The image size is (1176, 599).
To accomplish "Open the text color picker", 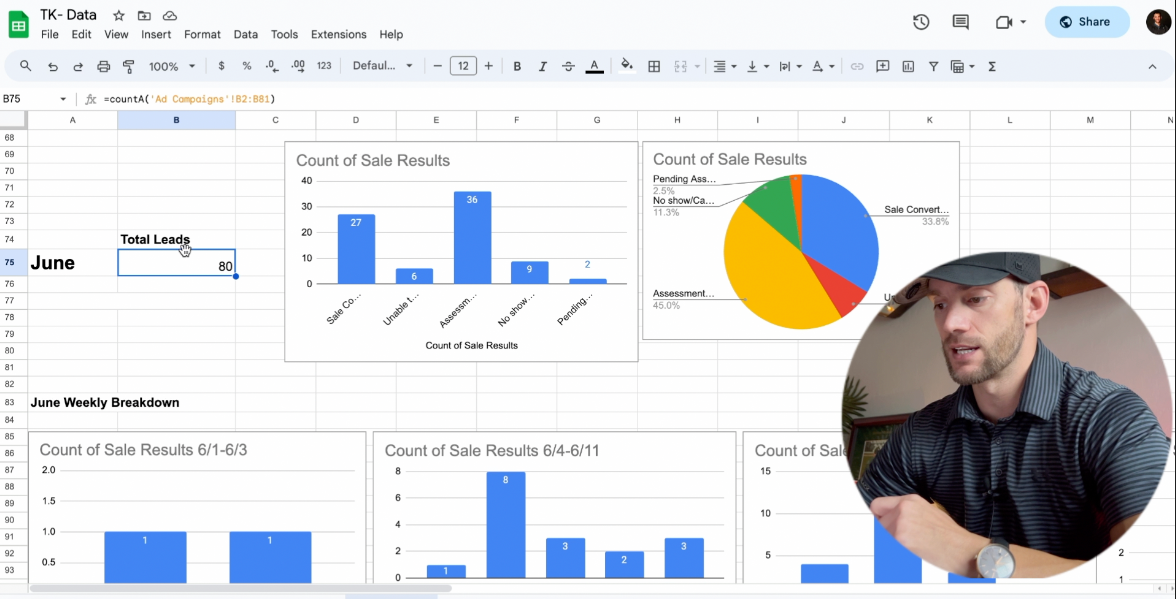I will [x=594, y=66].
